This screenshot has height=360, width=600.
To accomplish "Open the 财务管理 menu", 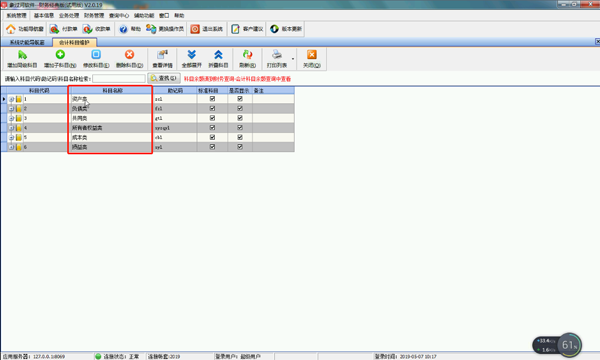I will pos(94,16).
